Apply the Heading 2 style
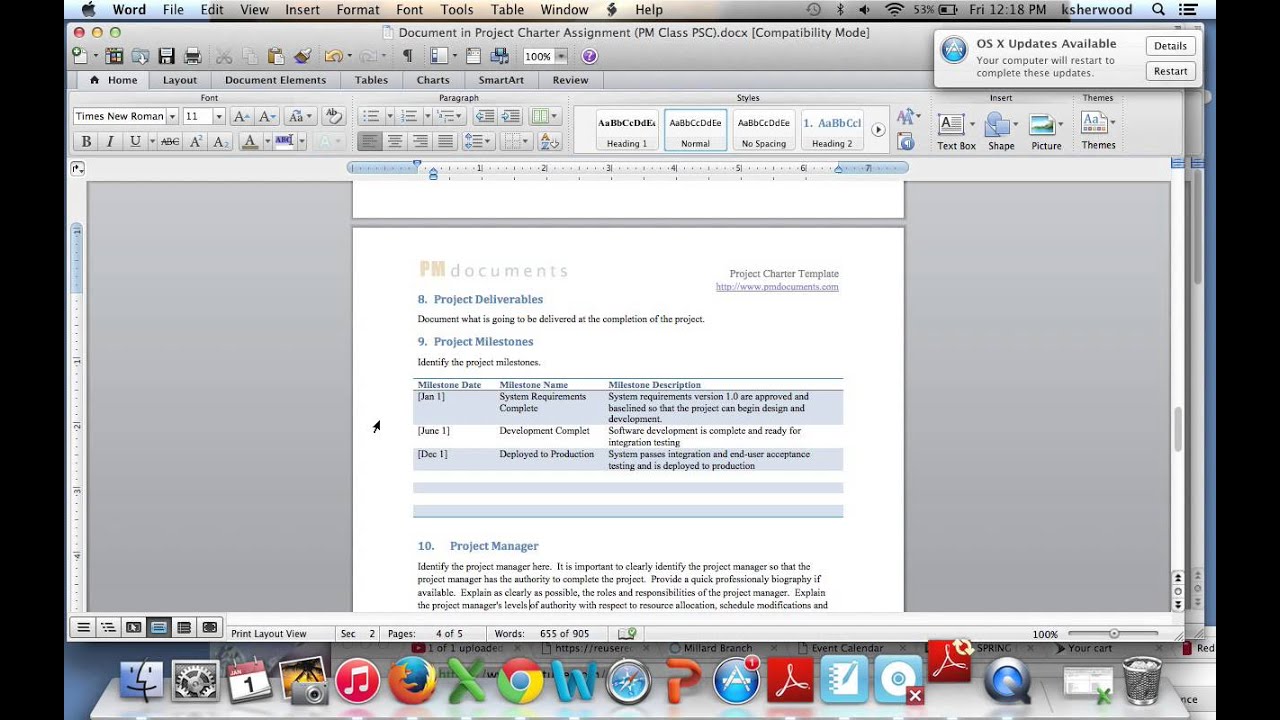 [832, 130]
